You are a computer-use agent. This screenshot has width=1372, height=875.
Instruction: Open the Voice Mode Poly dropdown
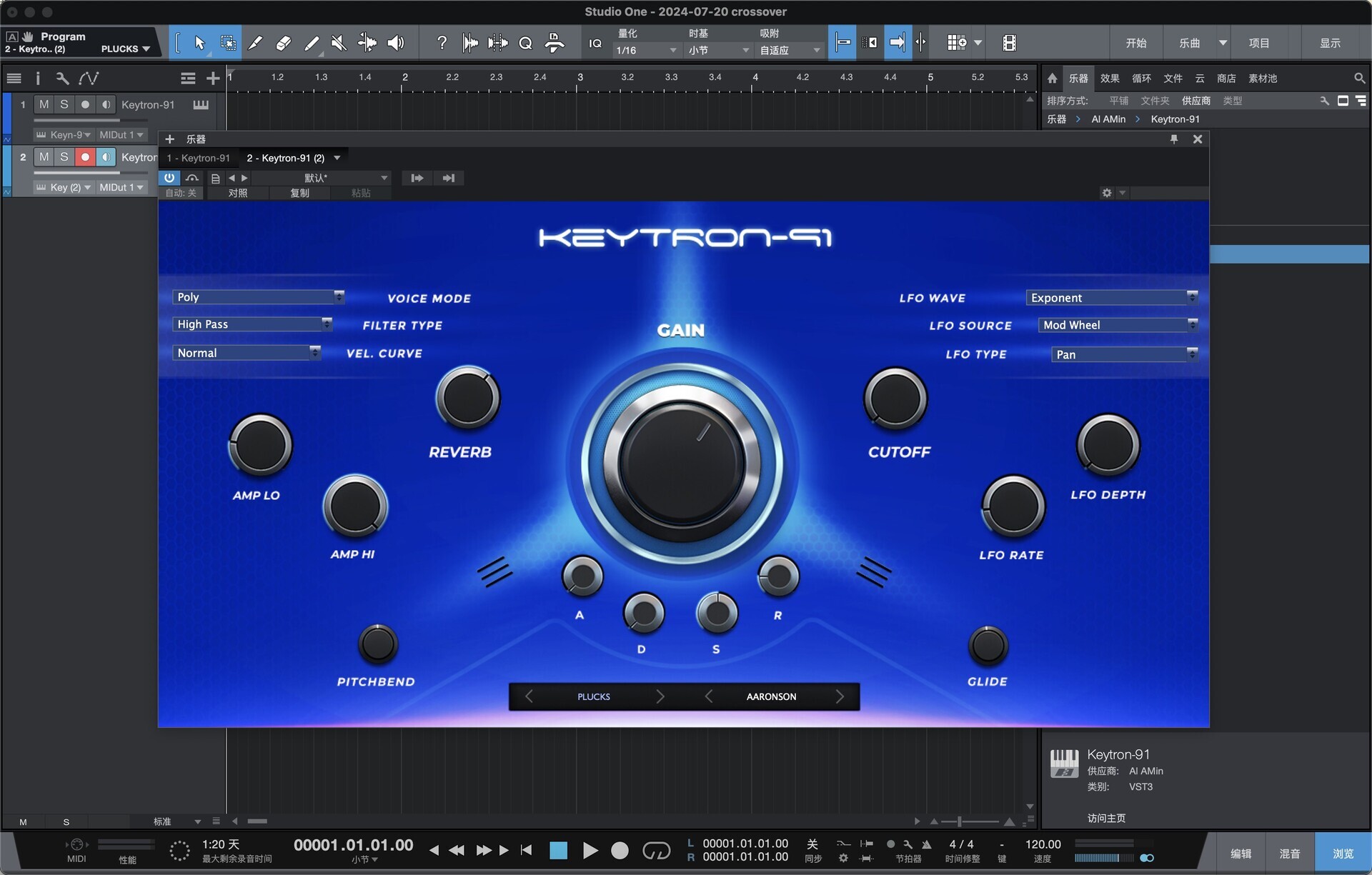tap(258, 297)
